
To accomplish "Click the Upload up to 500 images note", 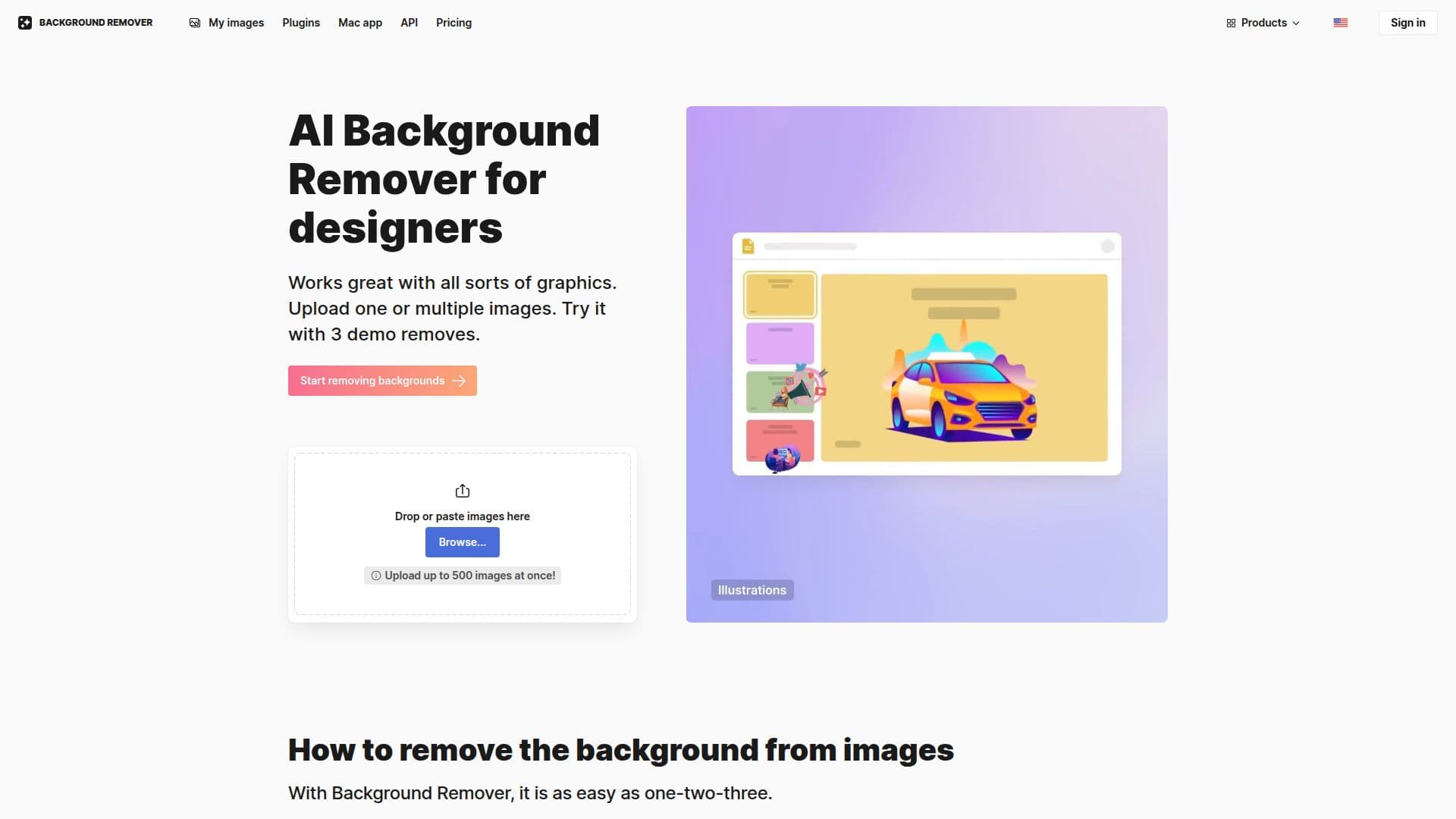I will 463,576.
